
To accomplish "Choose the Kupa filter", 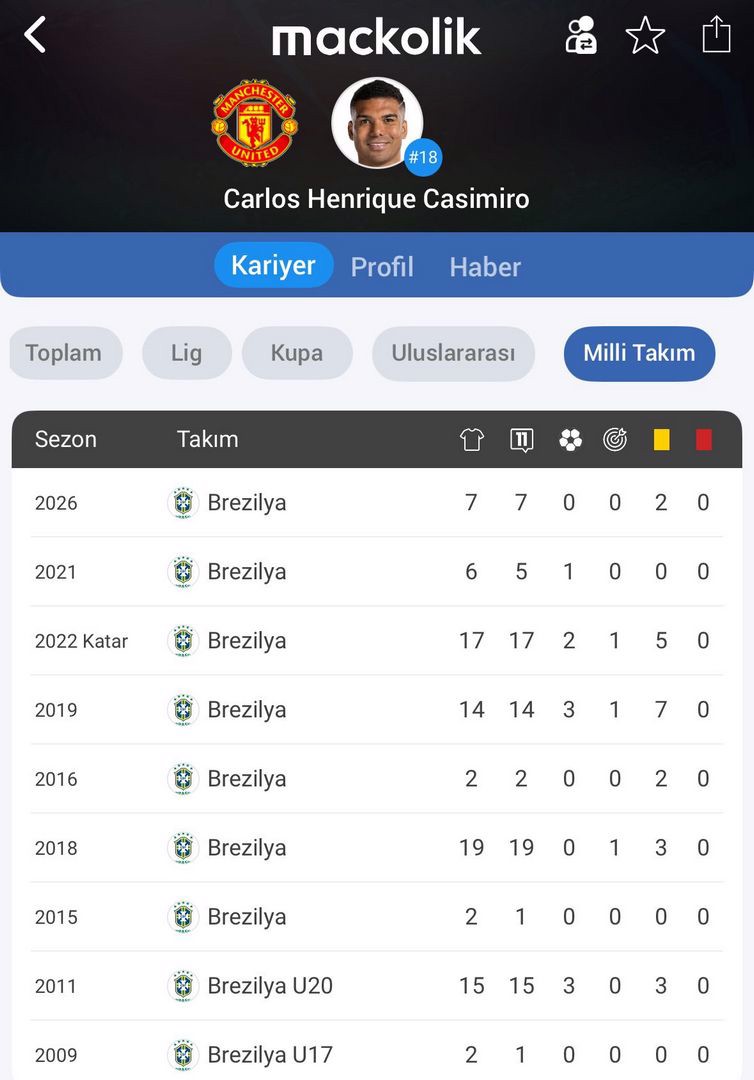I will point(296,353).
